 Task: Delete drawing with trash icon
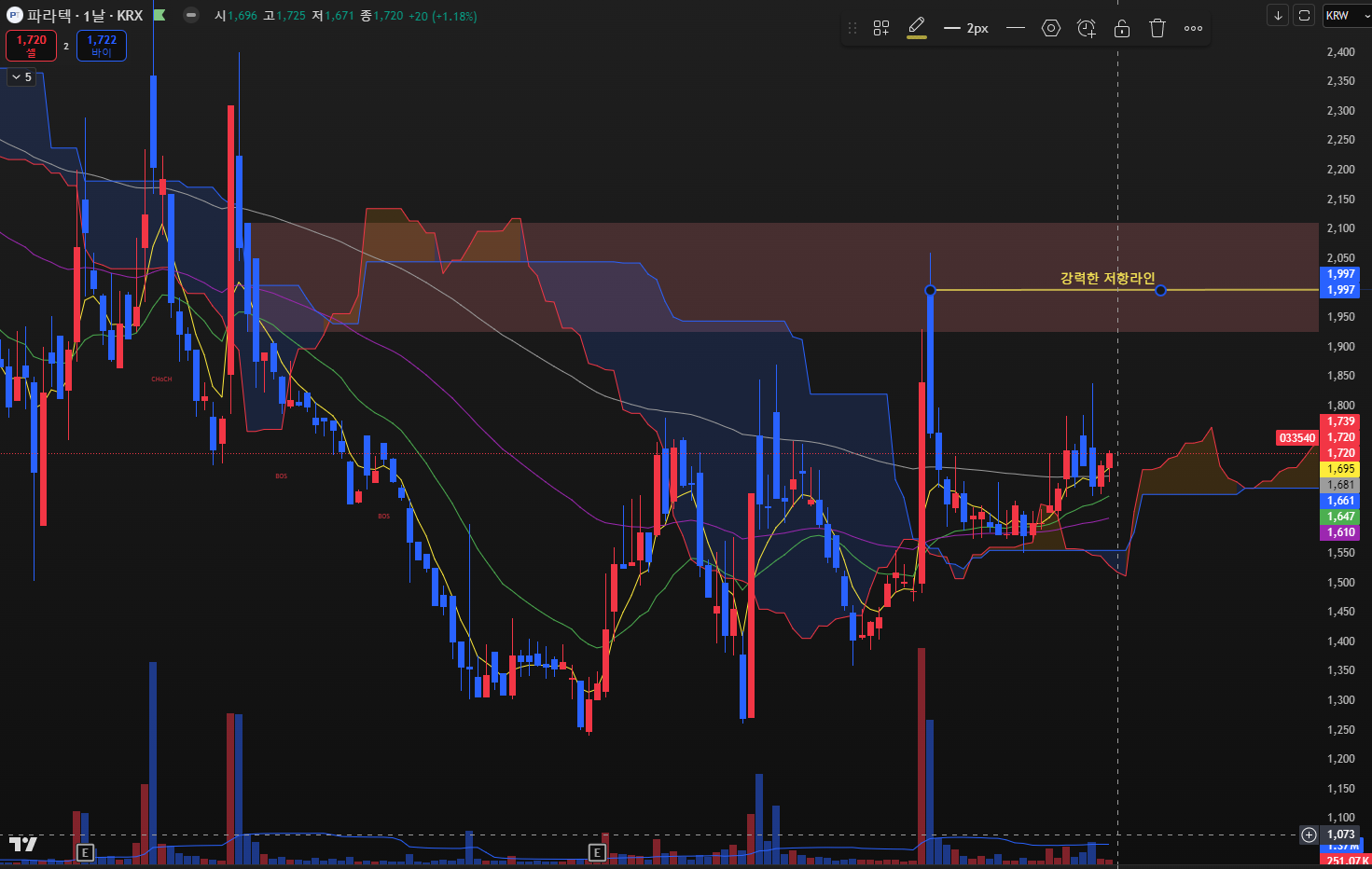(x=1157, y=28)
